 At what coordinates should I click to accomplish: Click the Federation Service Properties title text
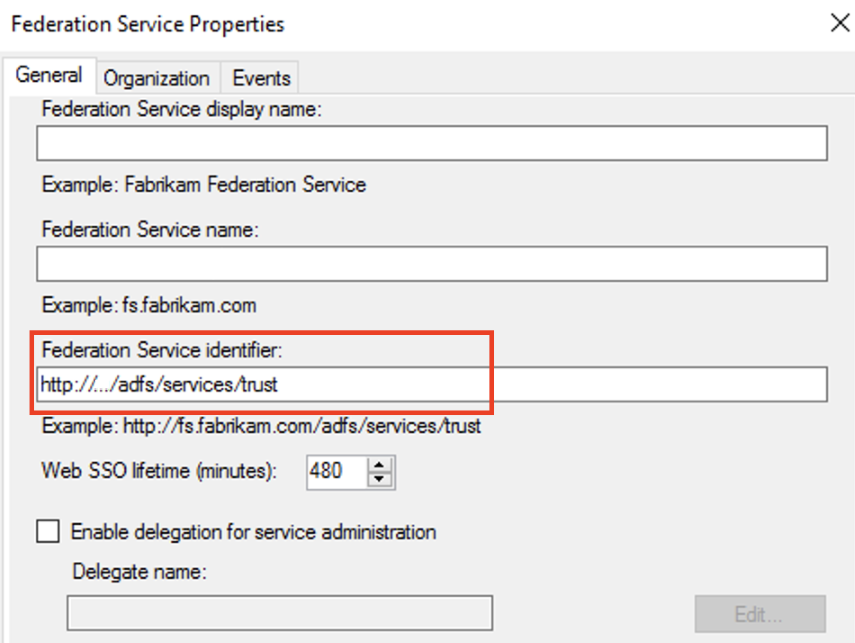(147, 24)
